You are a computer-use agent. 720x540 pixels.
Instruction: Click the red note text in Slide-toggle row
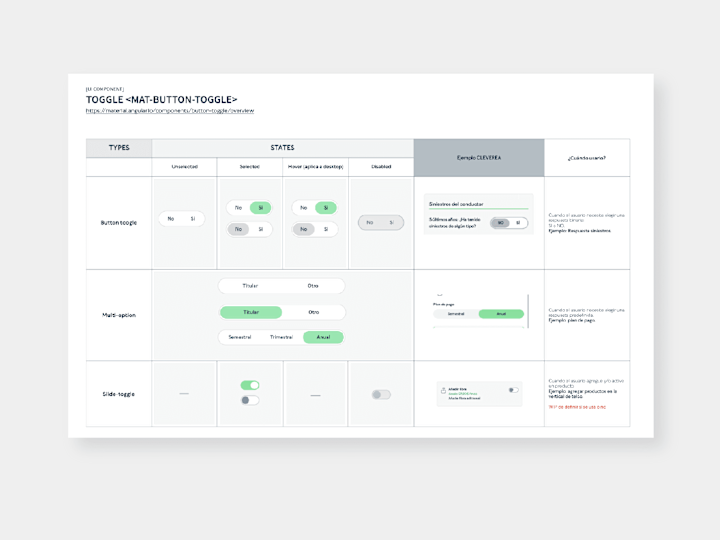(577, 407)
